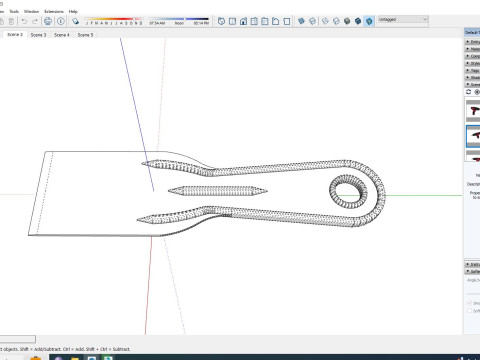Viewport: 480px width, 360px height.
Task: Switch to Scene 2 tab
Action: click(15, 35)
